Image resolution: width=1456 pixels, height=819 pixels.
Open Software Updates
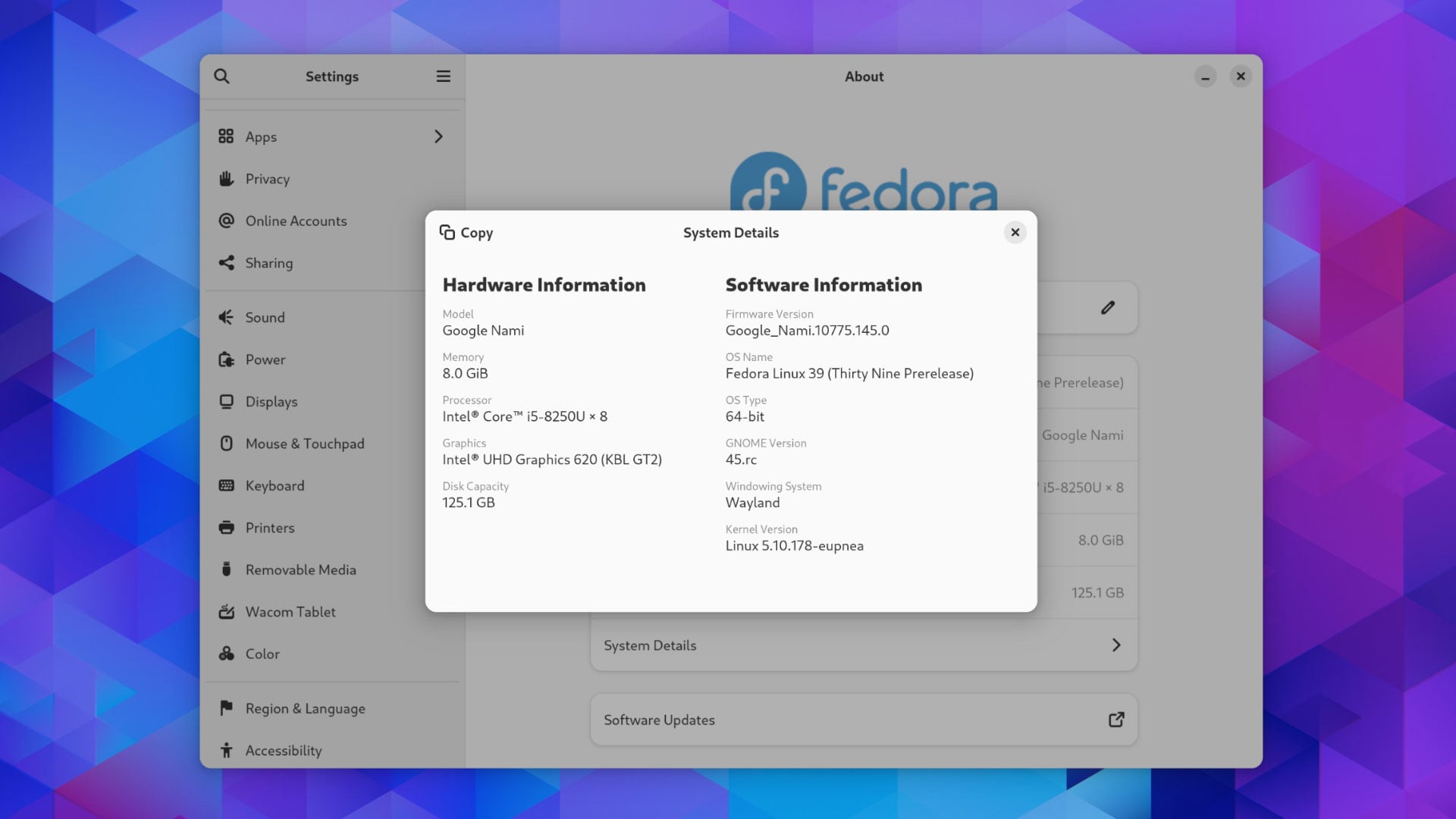click(x=659, y=719)
